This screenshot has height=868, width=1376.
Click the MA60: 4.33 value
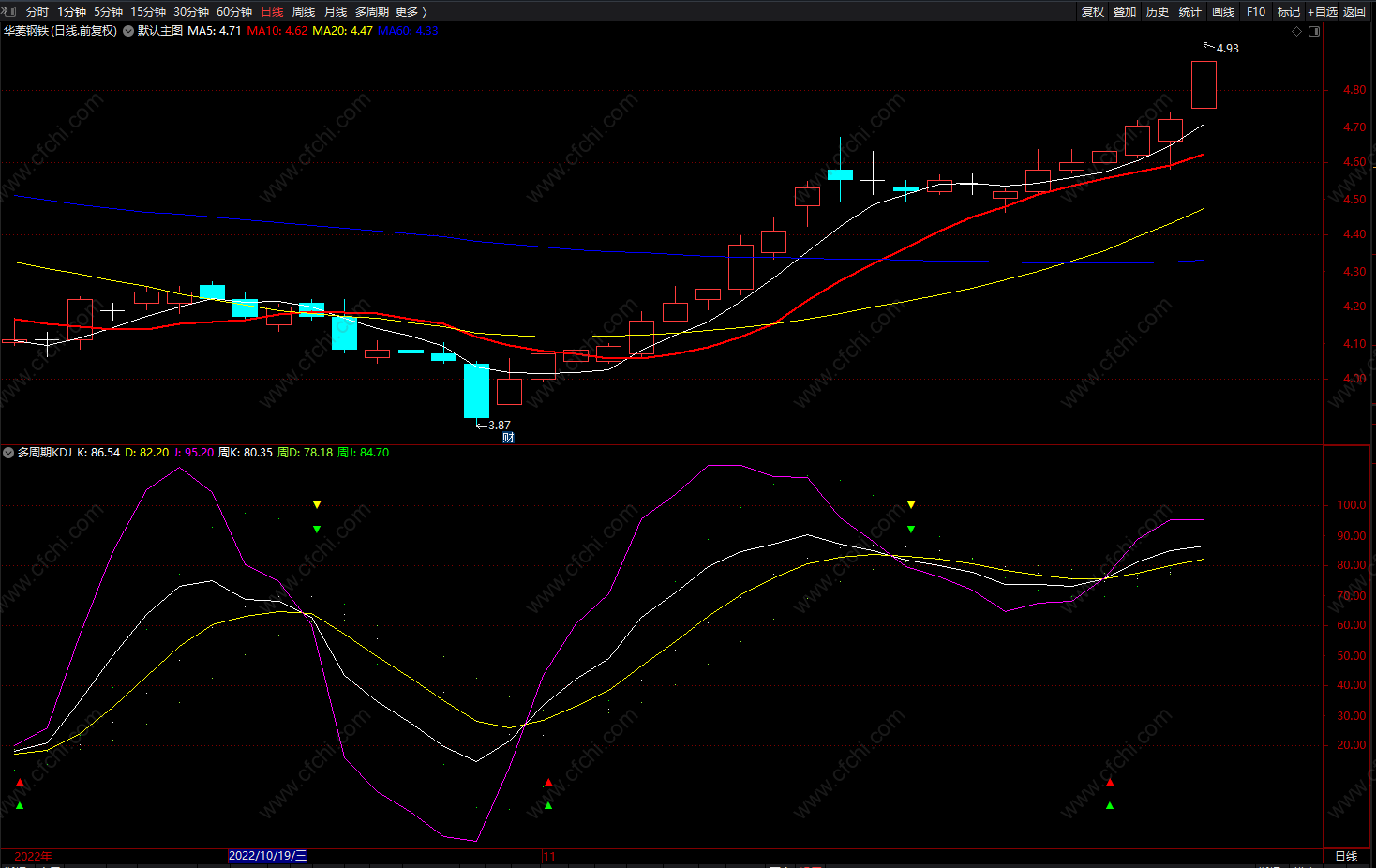pos(409,31)
